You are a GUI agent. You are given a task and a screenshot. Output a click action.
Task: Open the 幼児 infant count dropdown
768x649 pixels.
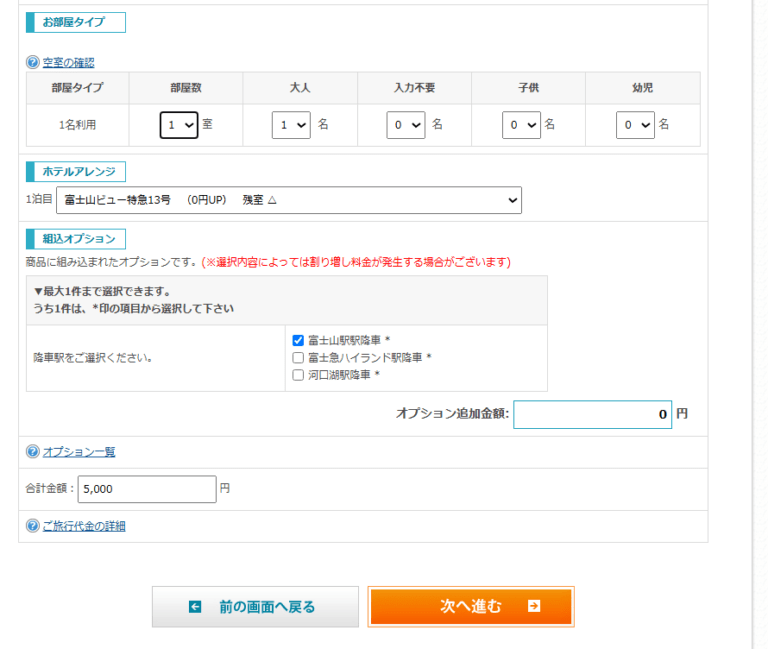635,125
